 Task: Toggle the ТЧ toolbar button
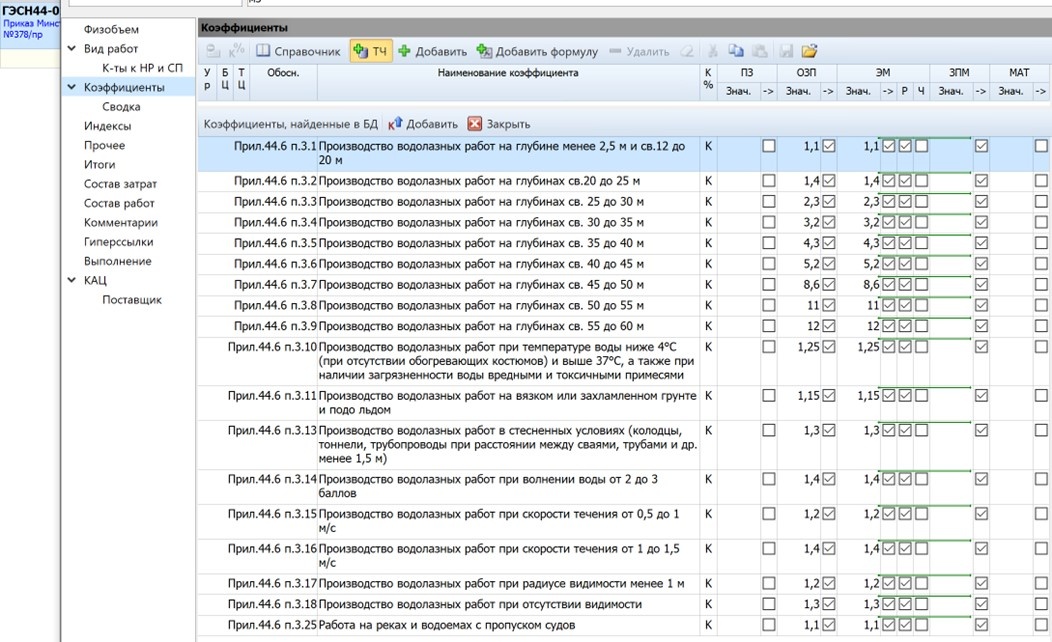pyautogui.click(x=370, y=52)
